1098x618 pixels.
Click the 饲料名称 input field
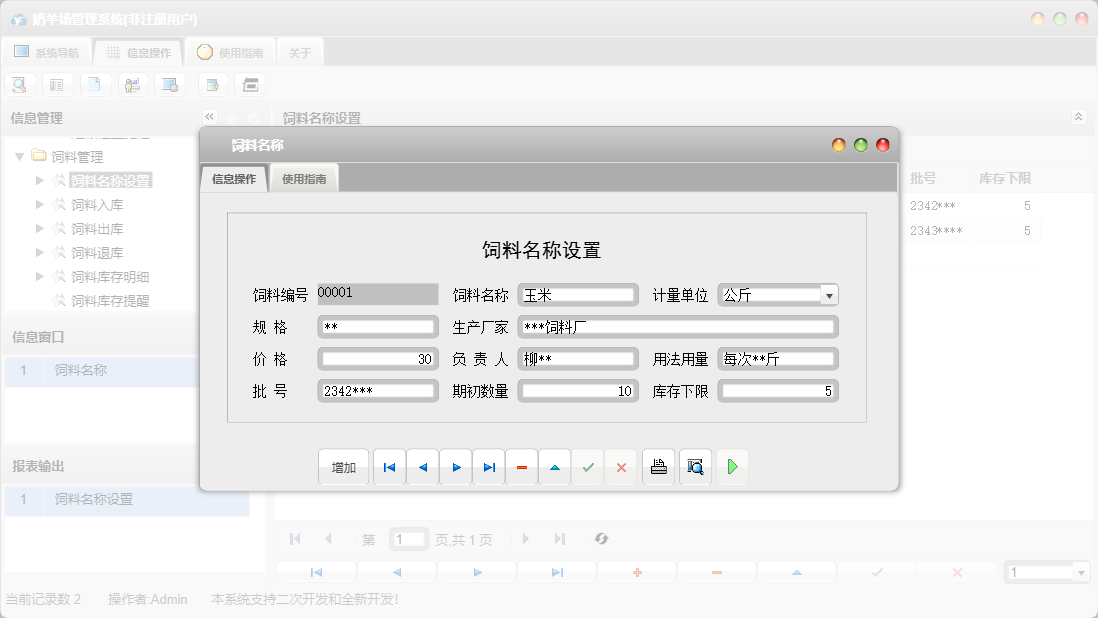click(578, 295)
